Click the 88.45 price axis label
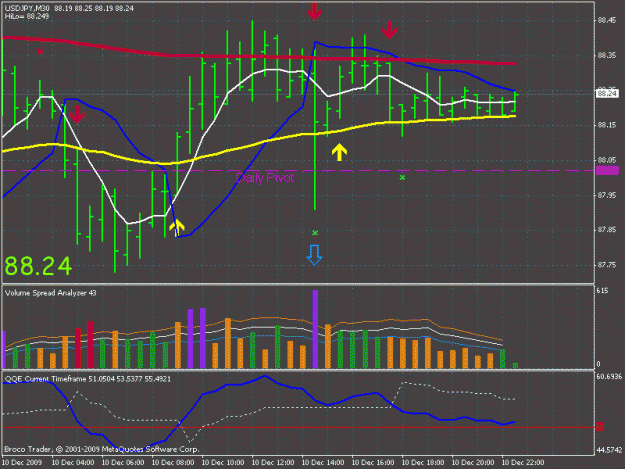 607,21
